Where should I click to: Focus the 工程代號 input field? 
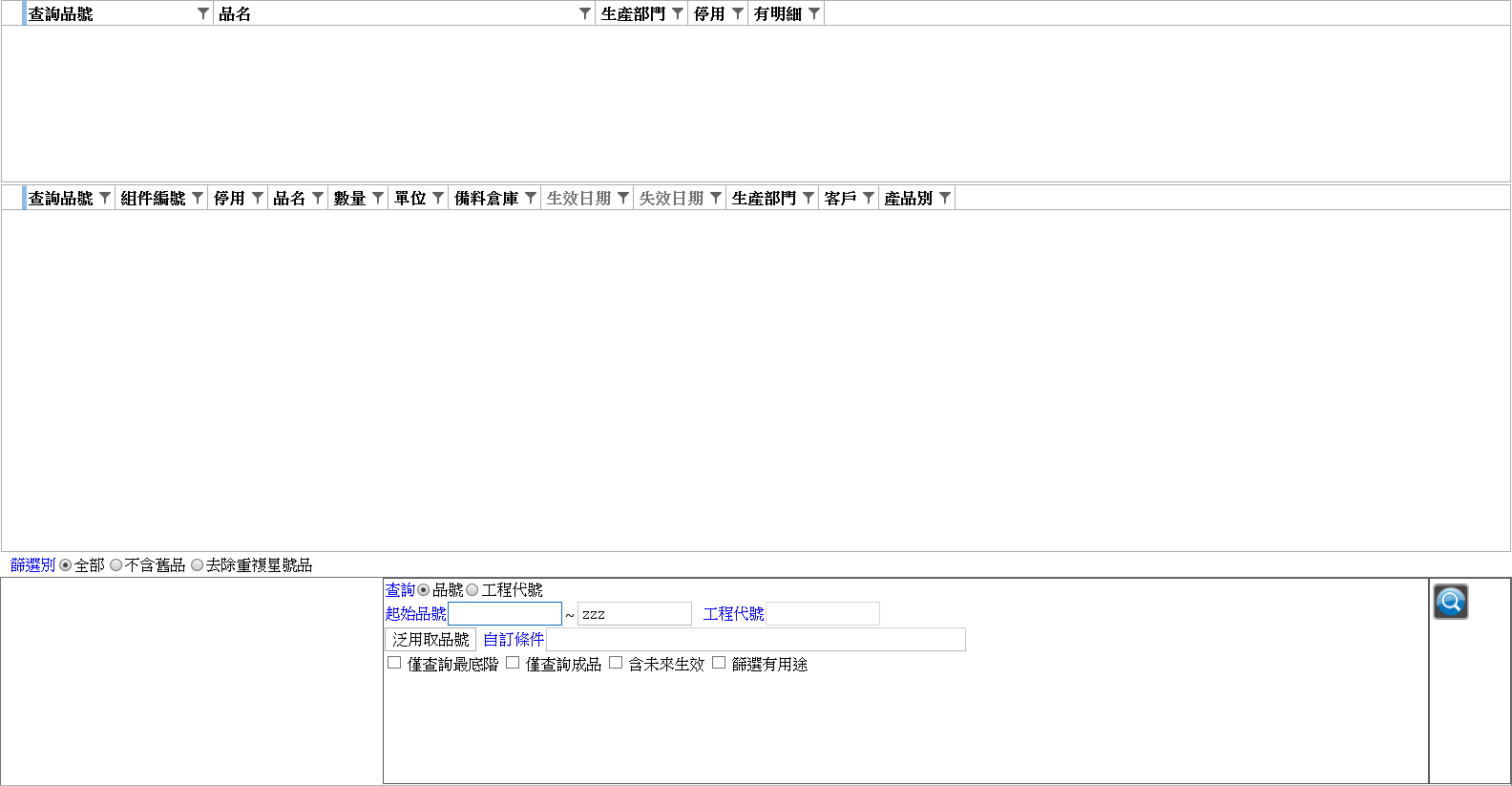coord(823,614)
